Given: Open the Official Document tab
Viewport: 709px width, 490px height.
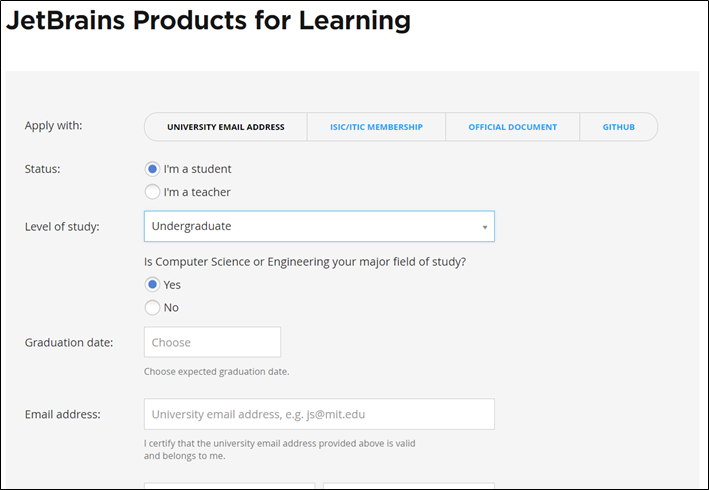Looking at the screenshot, I should pyautogui.click(x=512, y=127).
